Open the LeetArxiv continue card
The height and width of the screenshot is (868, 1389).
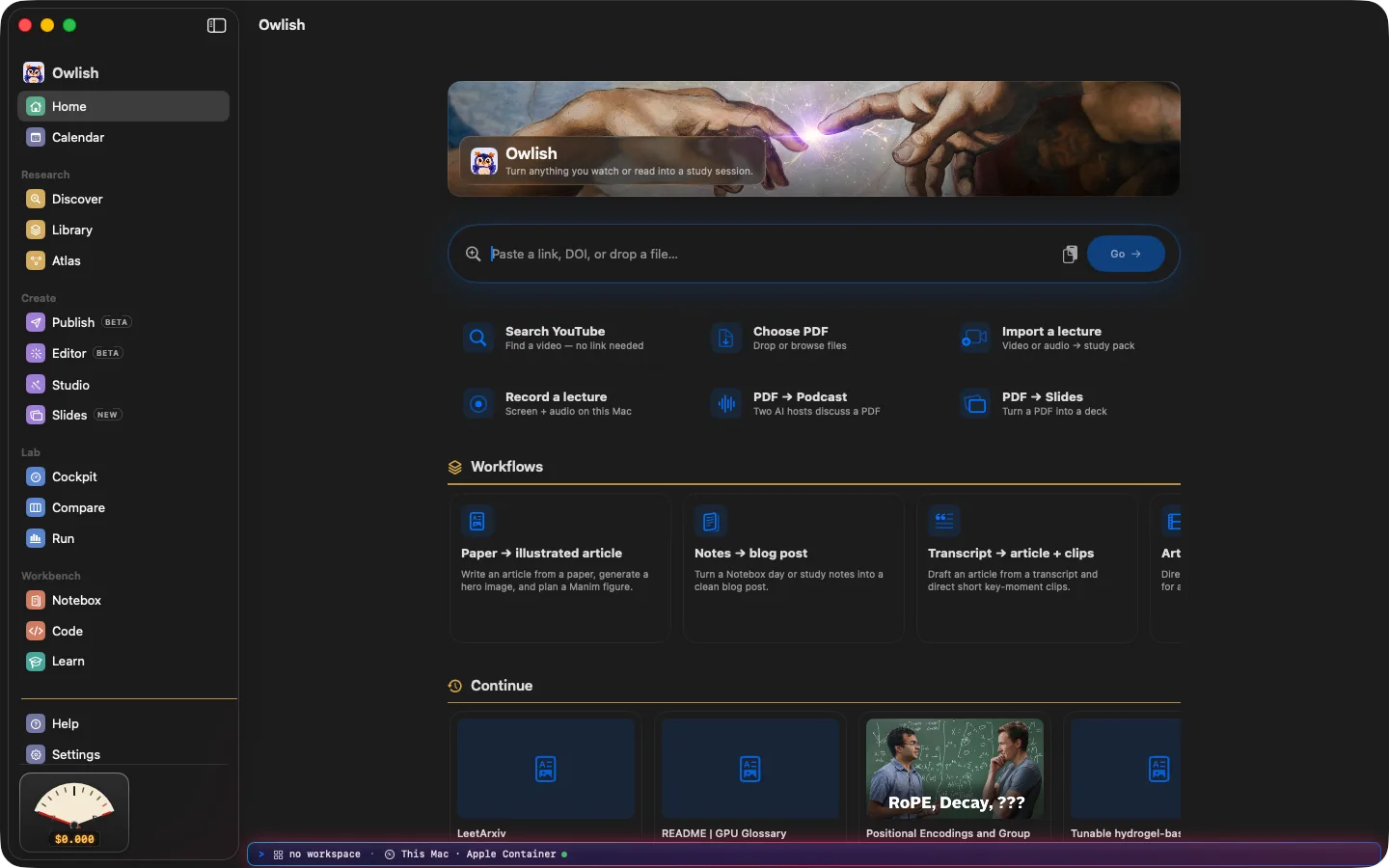click(x=546, y=777)
